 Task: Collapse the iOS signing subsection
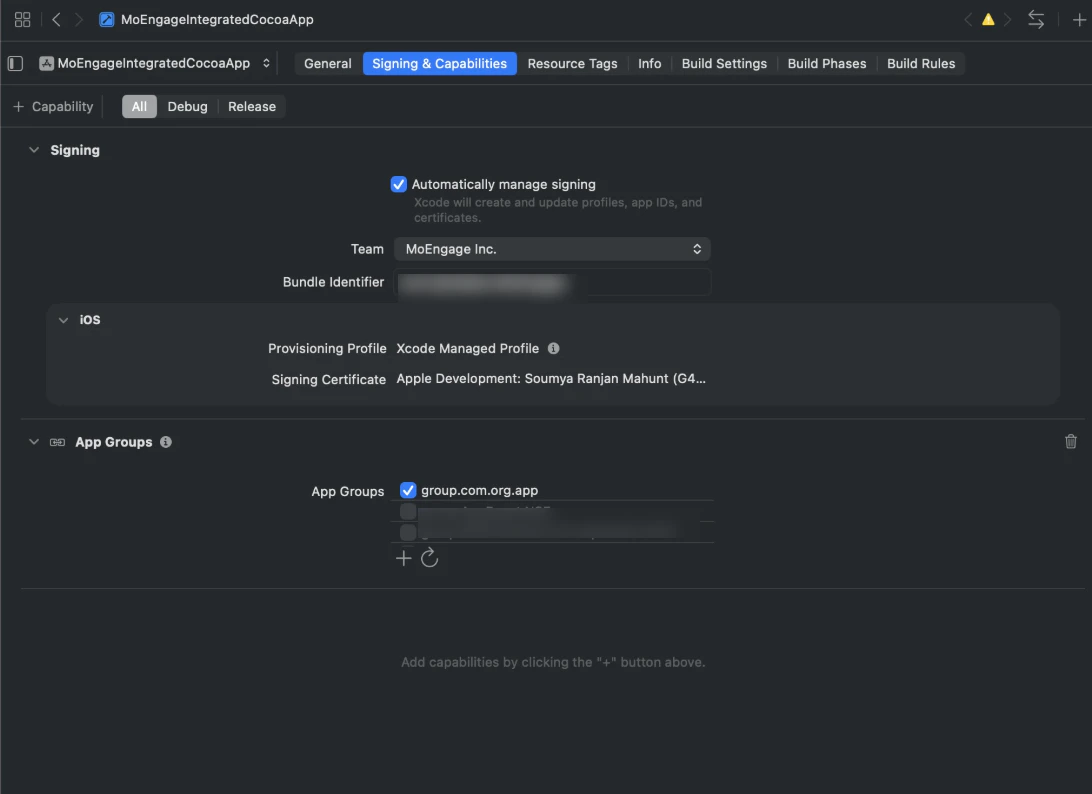coord(63,320)
